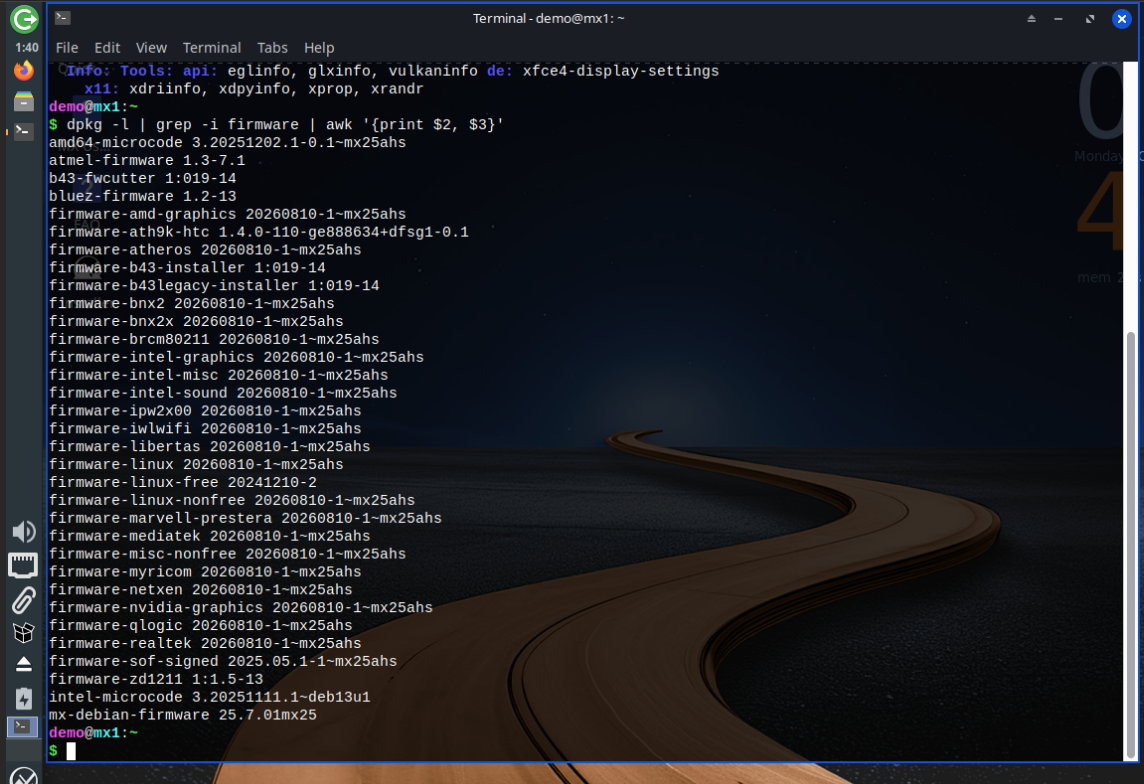Click the bluez-firmware 1.2-13 line
The width and height of the screenshot is (1144, 784).
[x=142, y=196]
